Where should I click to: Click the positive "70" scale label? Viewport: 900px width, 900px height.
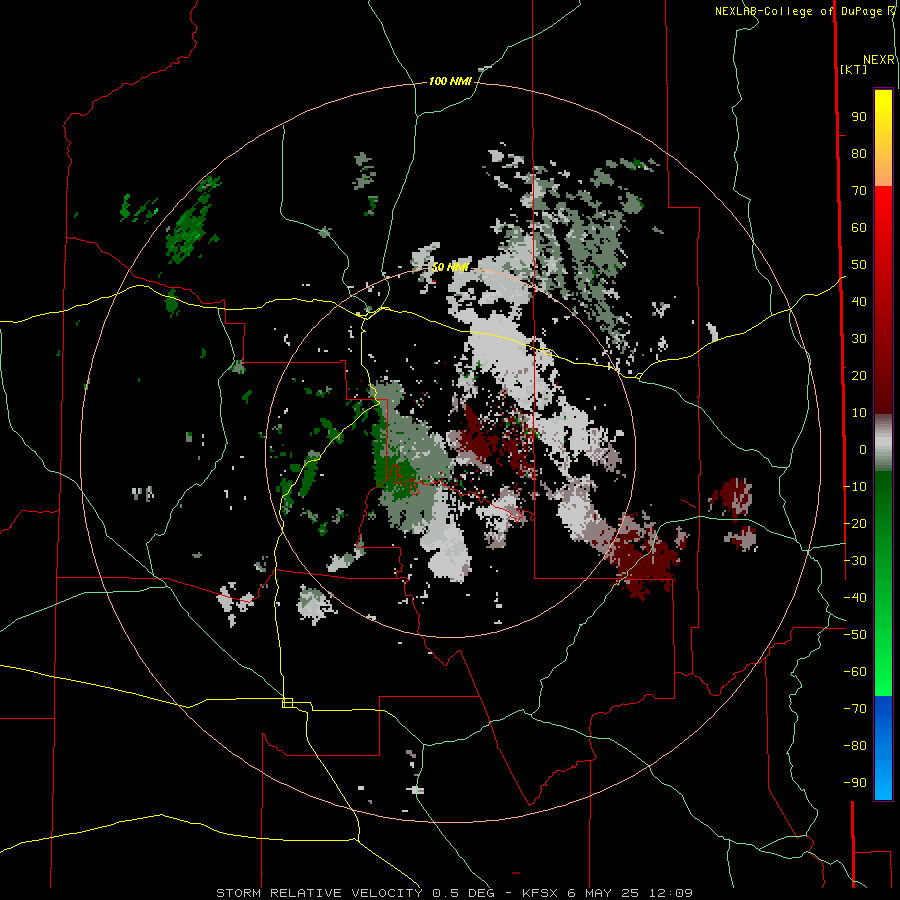[859, 191]
